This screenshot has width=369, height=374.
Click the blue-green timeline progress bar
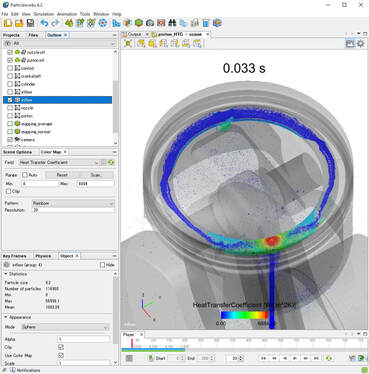tap(153, 350)
